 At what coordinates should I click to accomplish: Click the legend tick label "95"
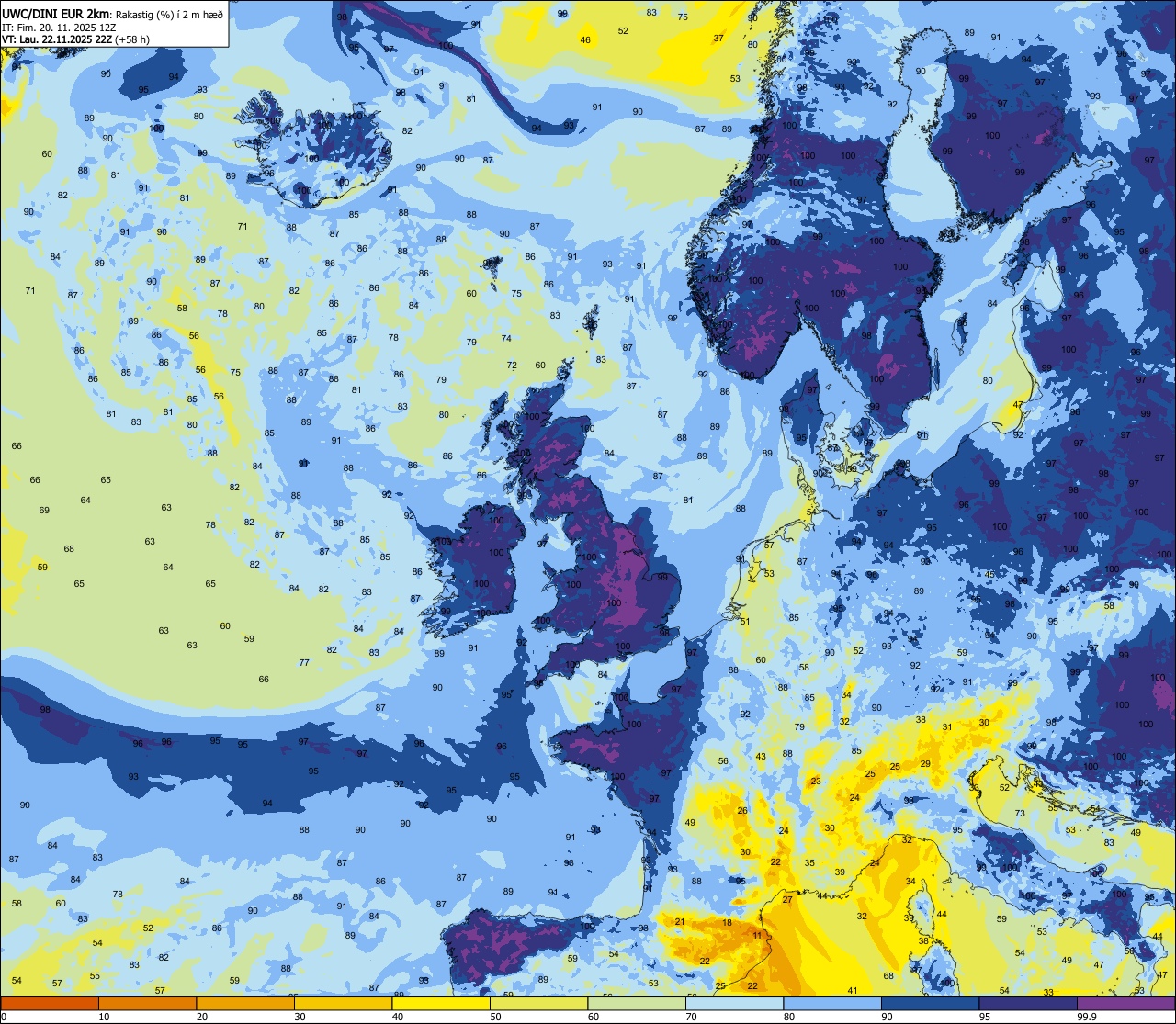[985, 1017]
